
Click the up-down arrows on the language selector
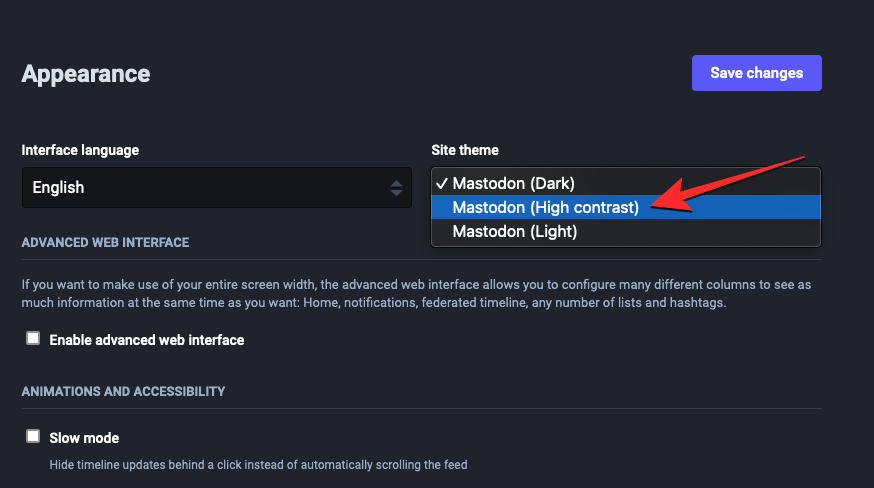[397, 187]
